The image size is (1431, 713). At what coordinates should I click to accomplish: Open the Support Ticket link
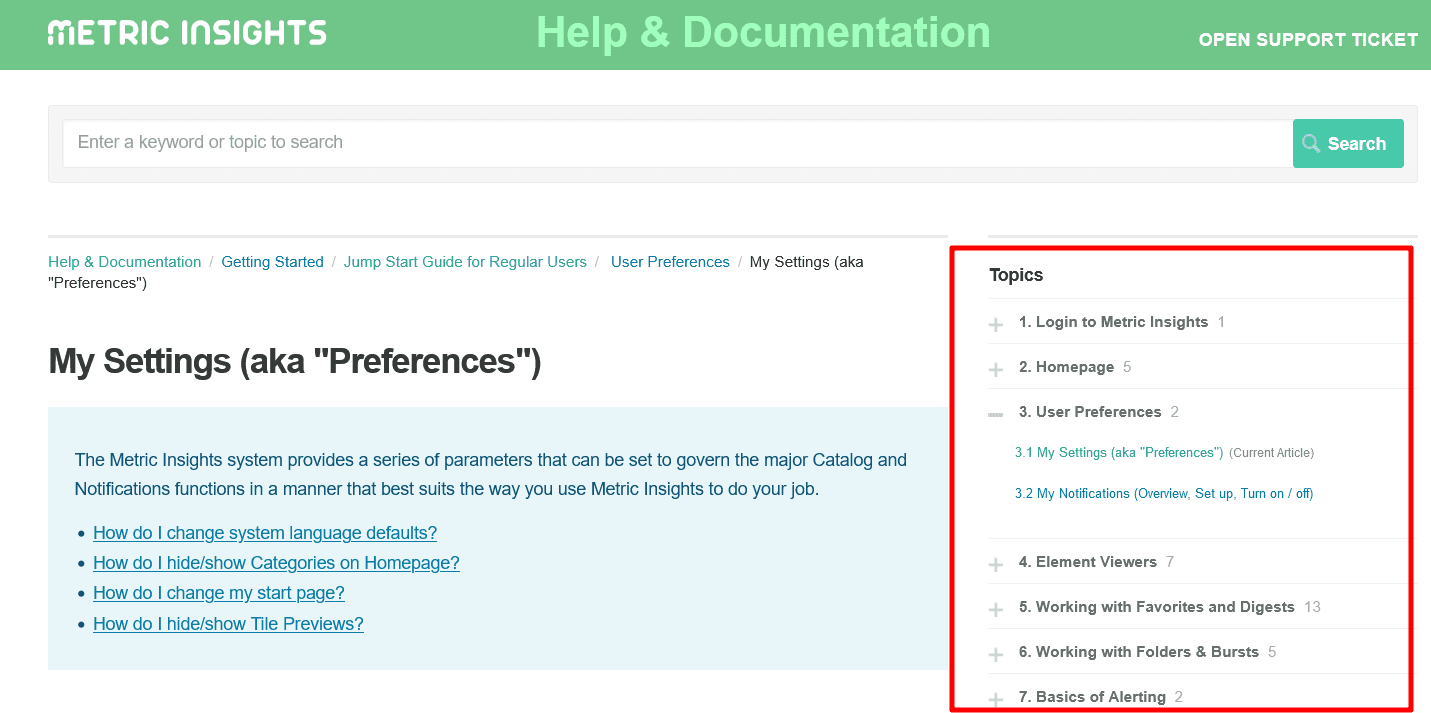point(1307,40)
